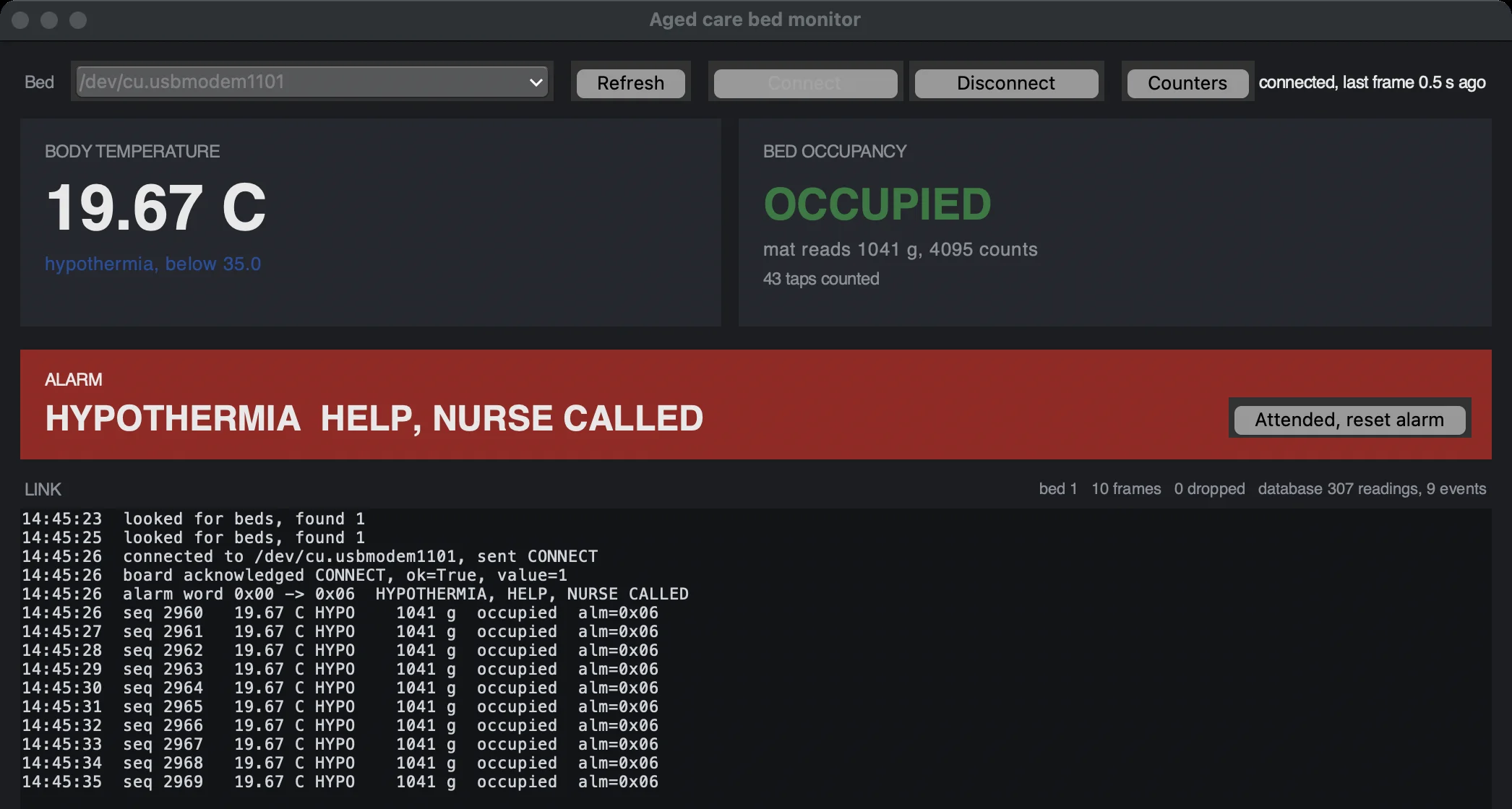Click the ALARM banner label
Viewport: 1512px width, 809px height.
(x=74, y=379)
